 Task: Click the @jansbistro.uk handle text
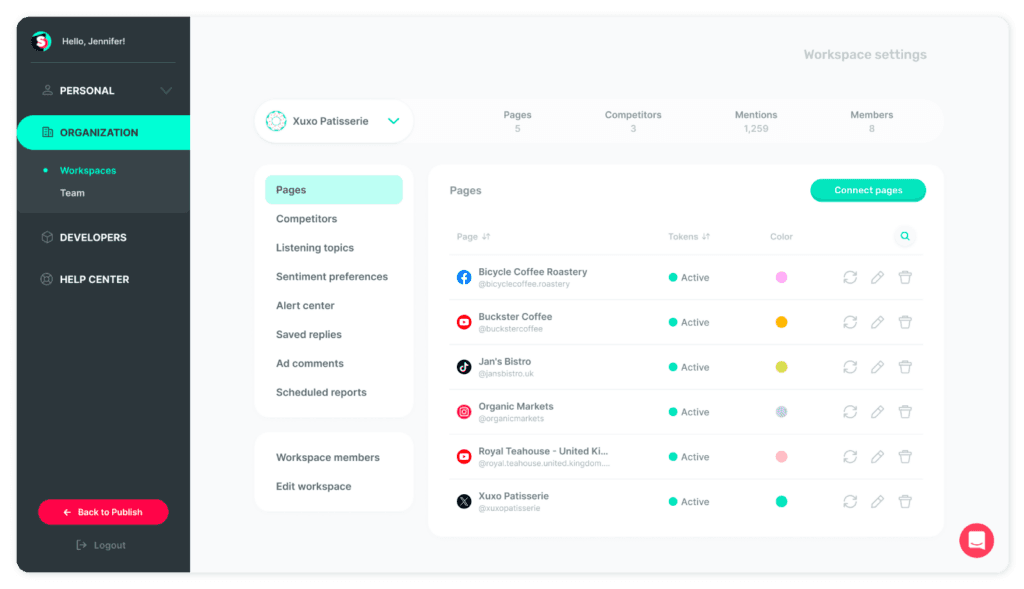[x=506, y=374]
